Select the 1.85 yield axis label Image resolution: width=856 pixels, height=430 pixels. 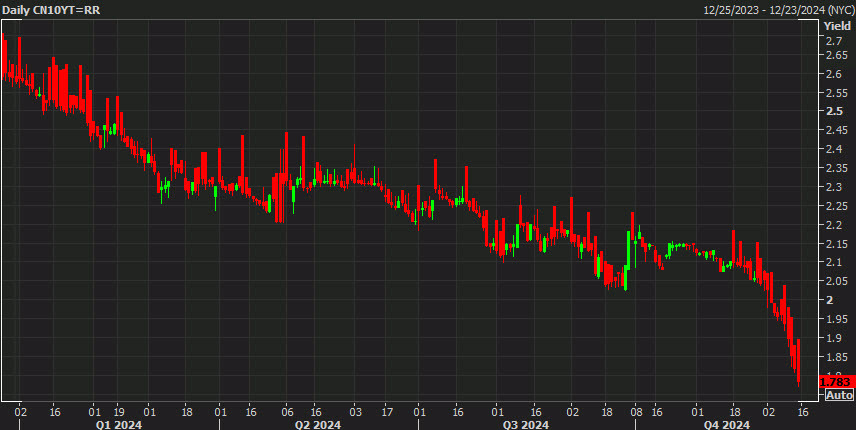point(837,357)
